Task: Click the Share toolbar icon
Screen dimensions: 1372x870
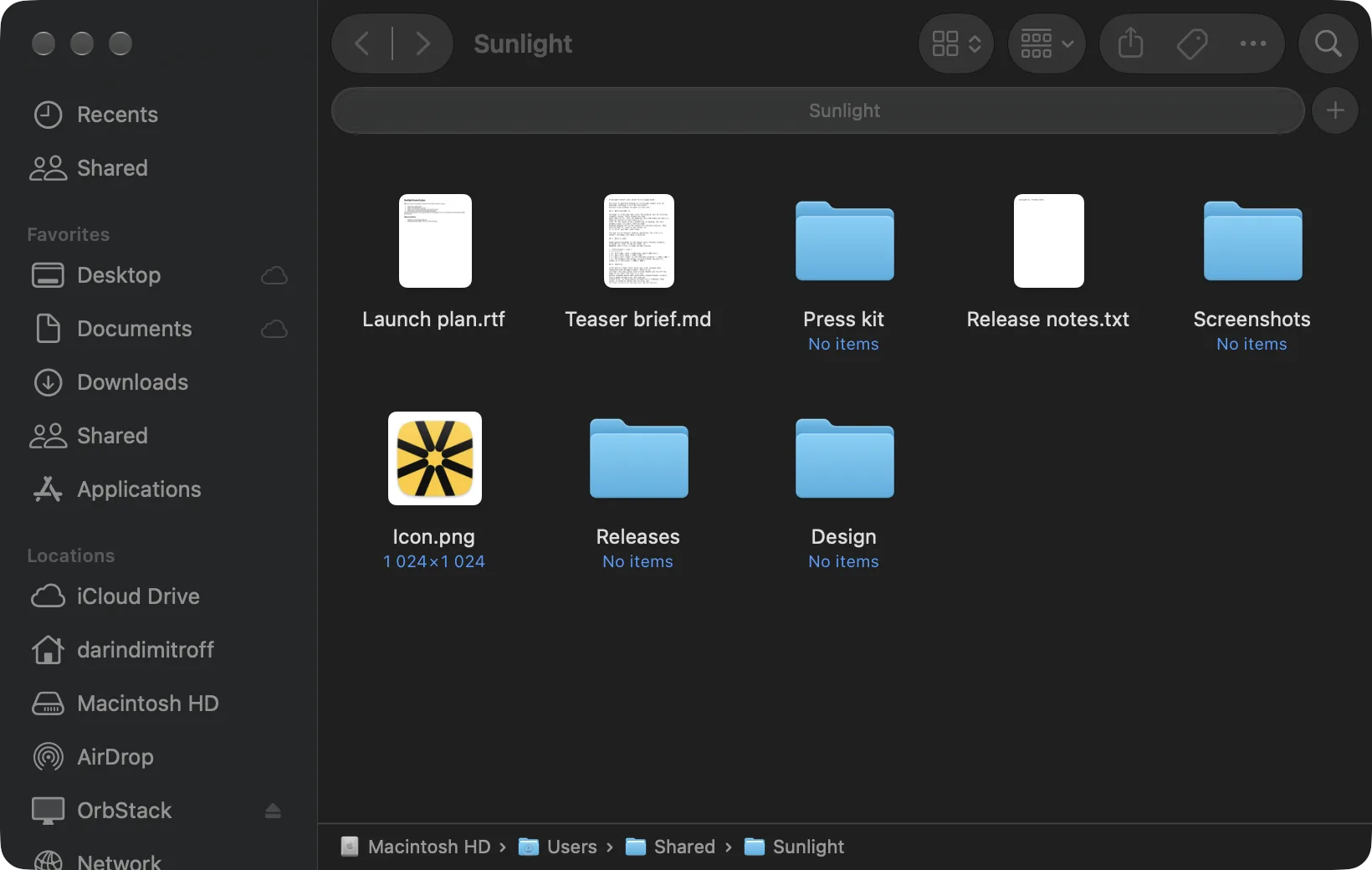Action: 1130,43
